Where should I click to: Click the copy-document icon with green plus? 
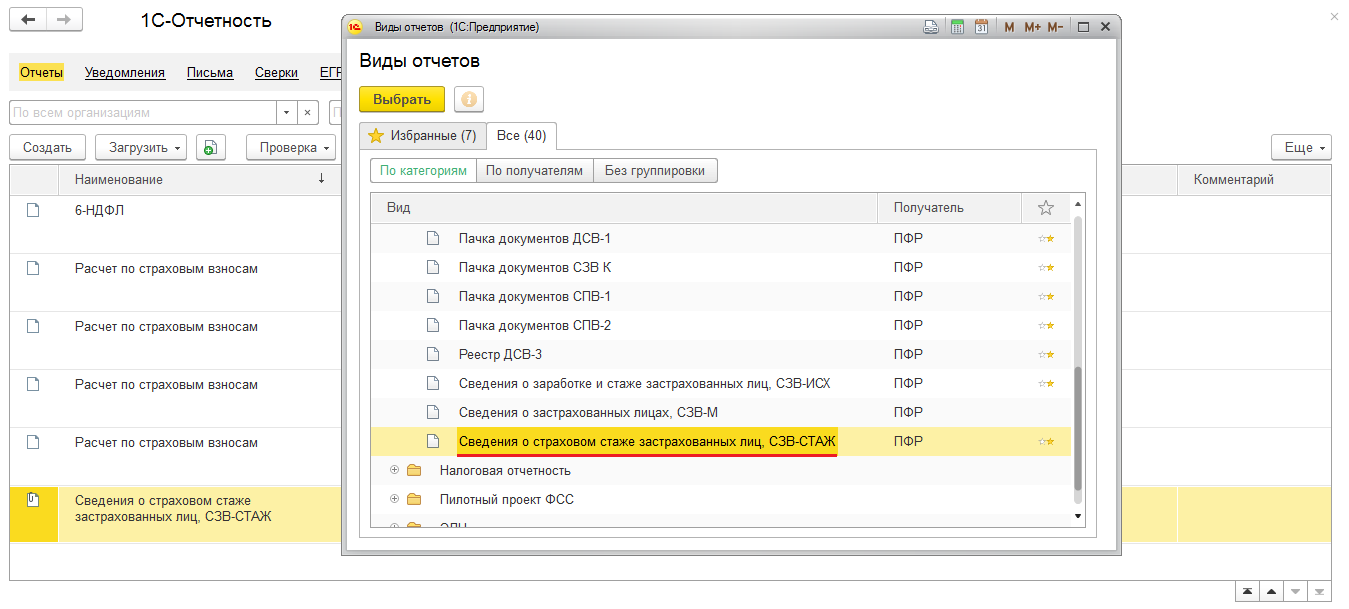pyautogui.click(x=210, y=147)
